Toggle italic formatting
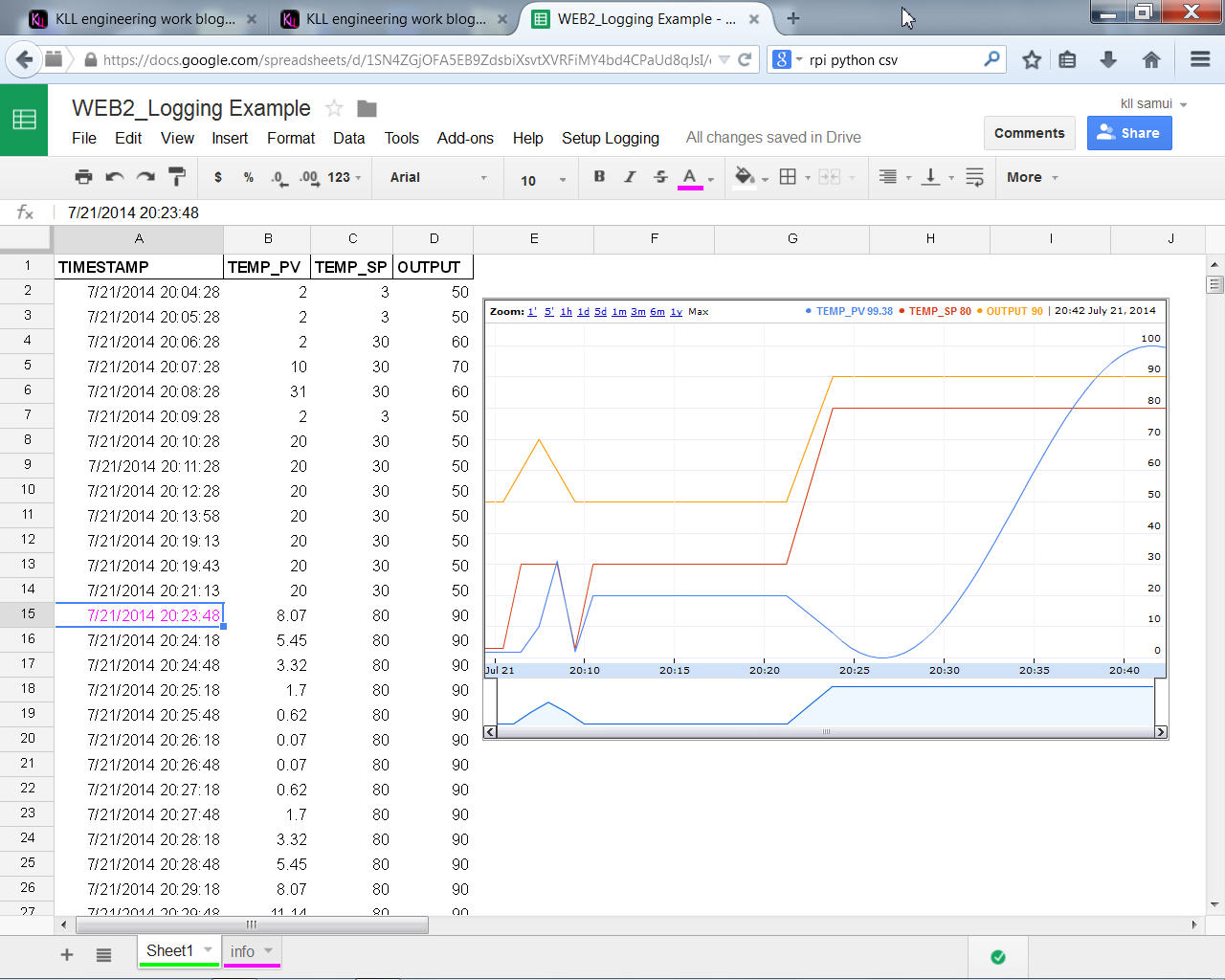This screenshot has width=1225, height=980. (630, 177)
